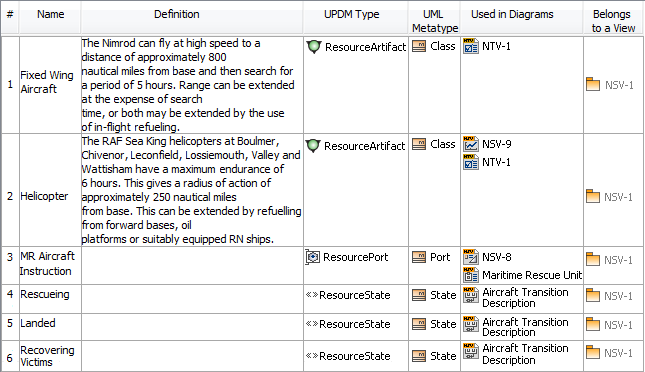
Task: Click the NSV-1 folder icon in MR Aircraft Instruction row
Action: pyautogui.click(x=593, y=259)
